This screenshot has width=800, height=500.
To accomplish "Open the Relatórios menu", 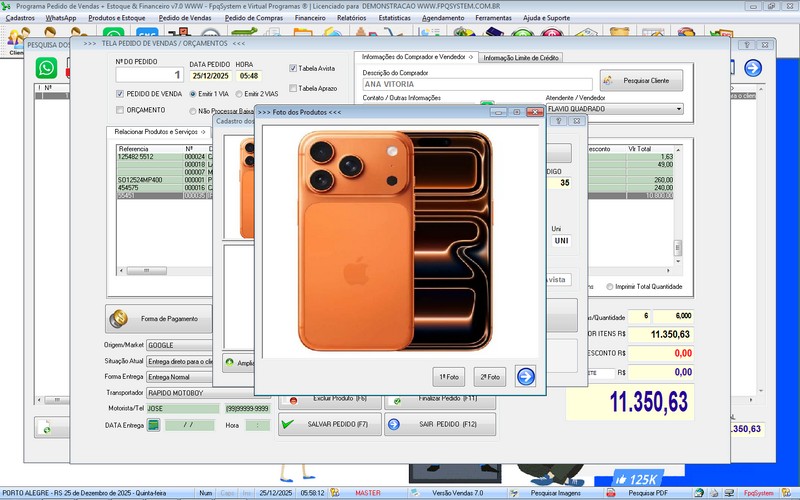I will point(352,18).
